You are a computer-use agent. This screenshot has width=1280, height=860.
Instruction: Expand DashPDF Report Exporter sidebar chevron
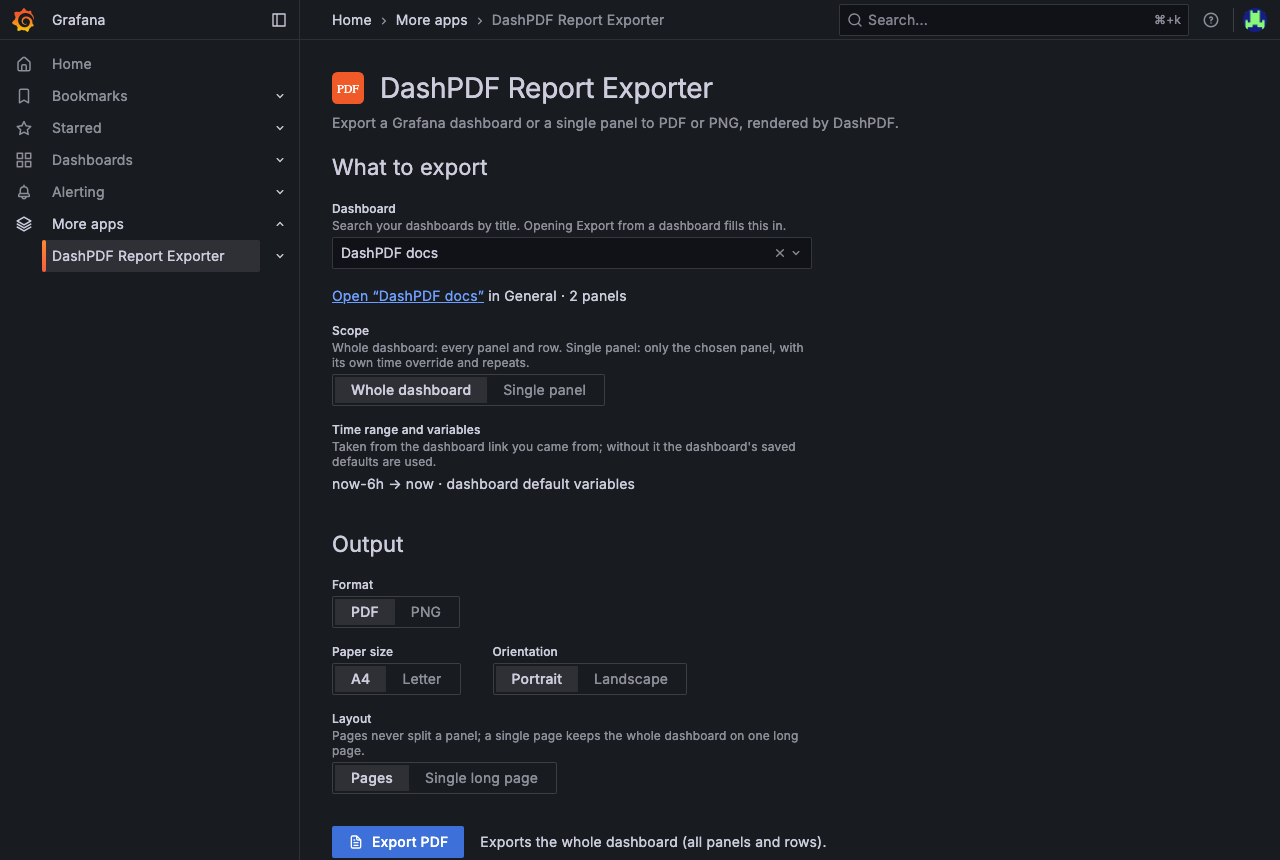(x=280, y=256)
